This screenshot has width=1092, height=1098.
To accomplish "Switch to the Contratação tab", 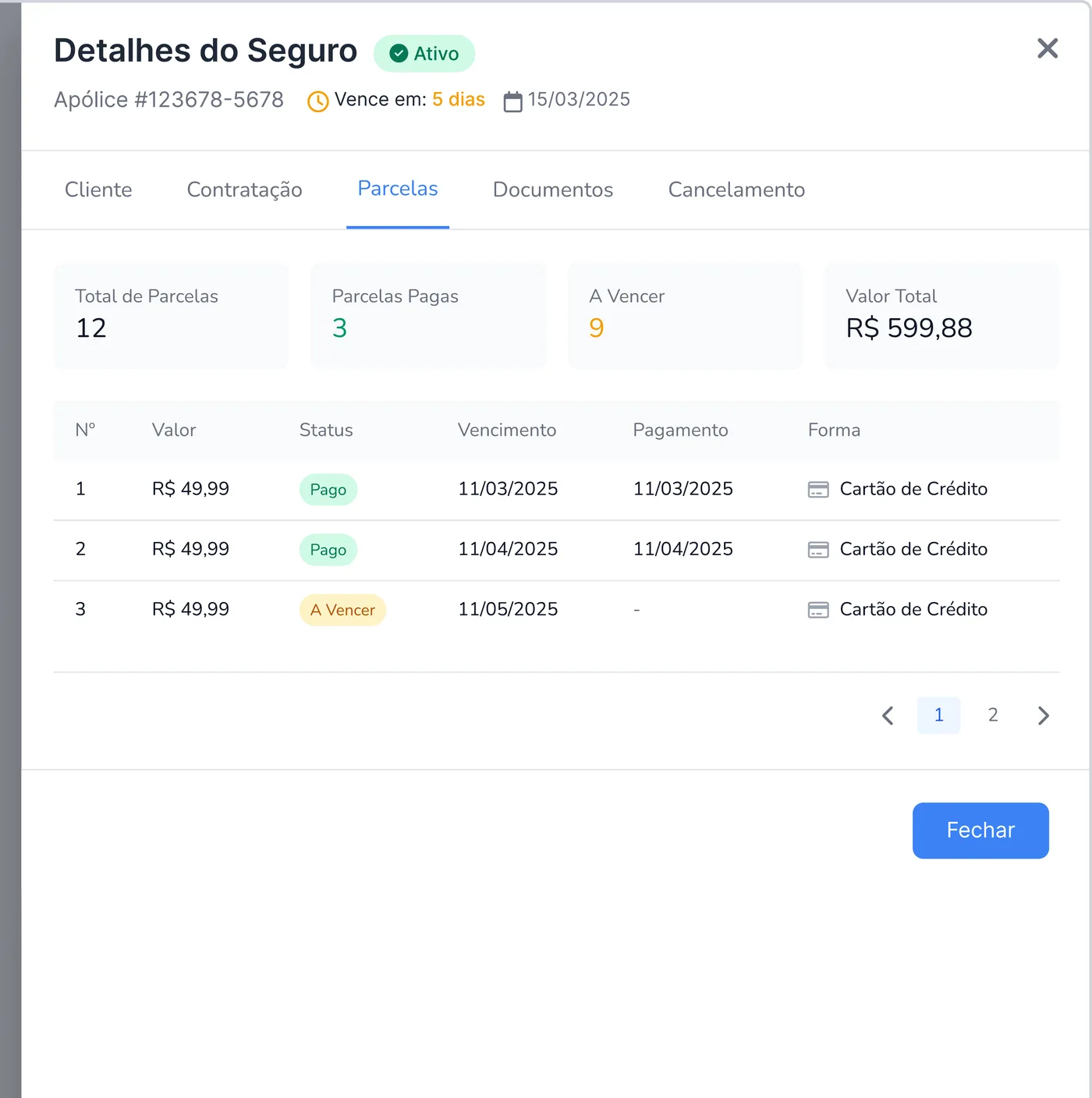I will coord(245,189).
